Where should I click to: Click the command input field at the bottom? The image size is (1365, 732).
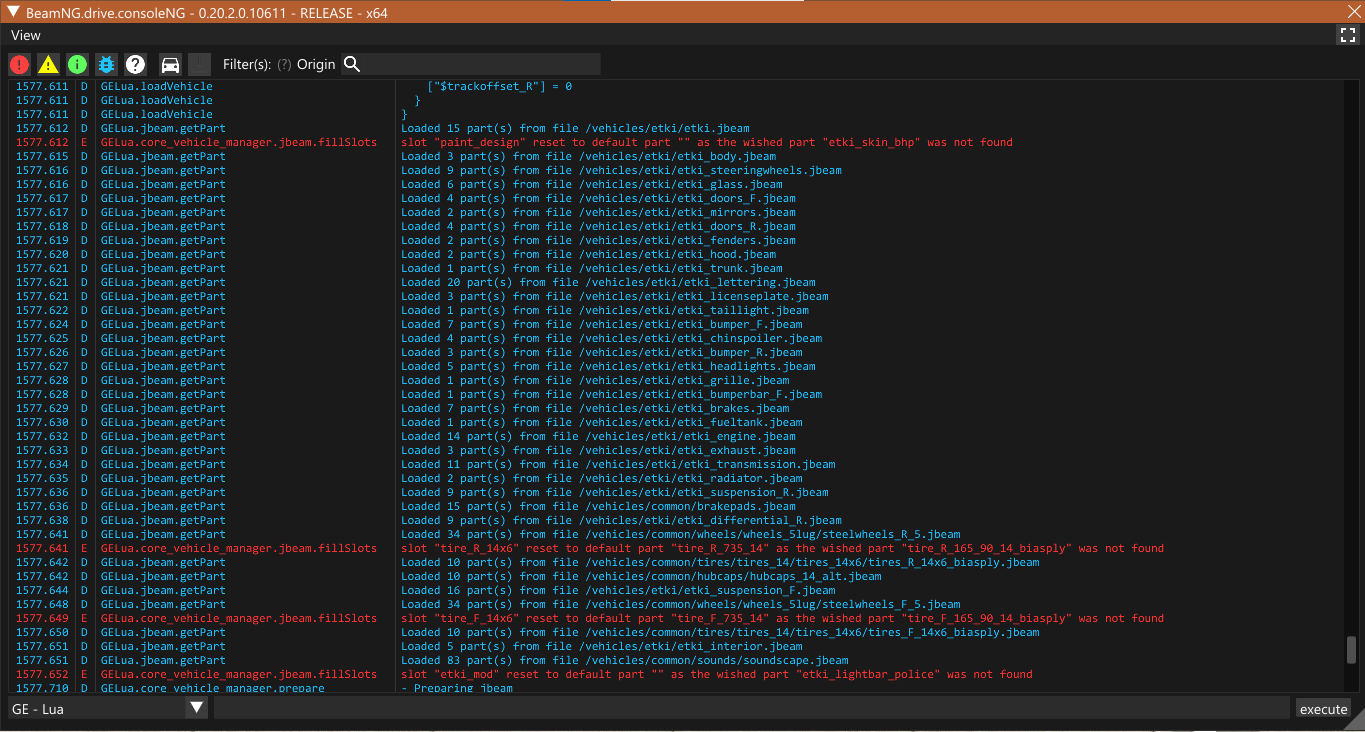click(751, 708)
